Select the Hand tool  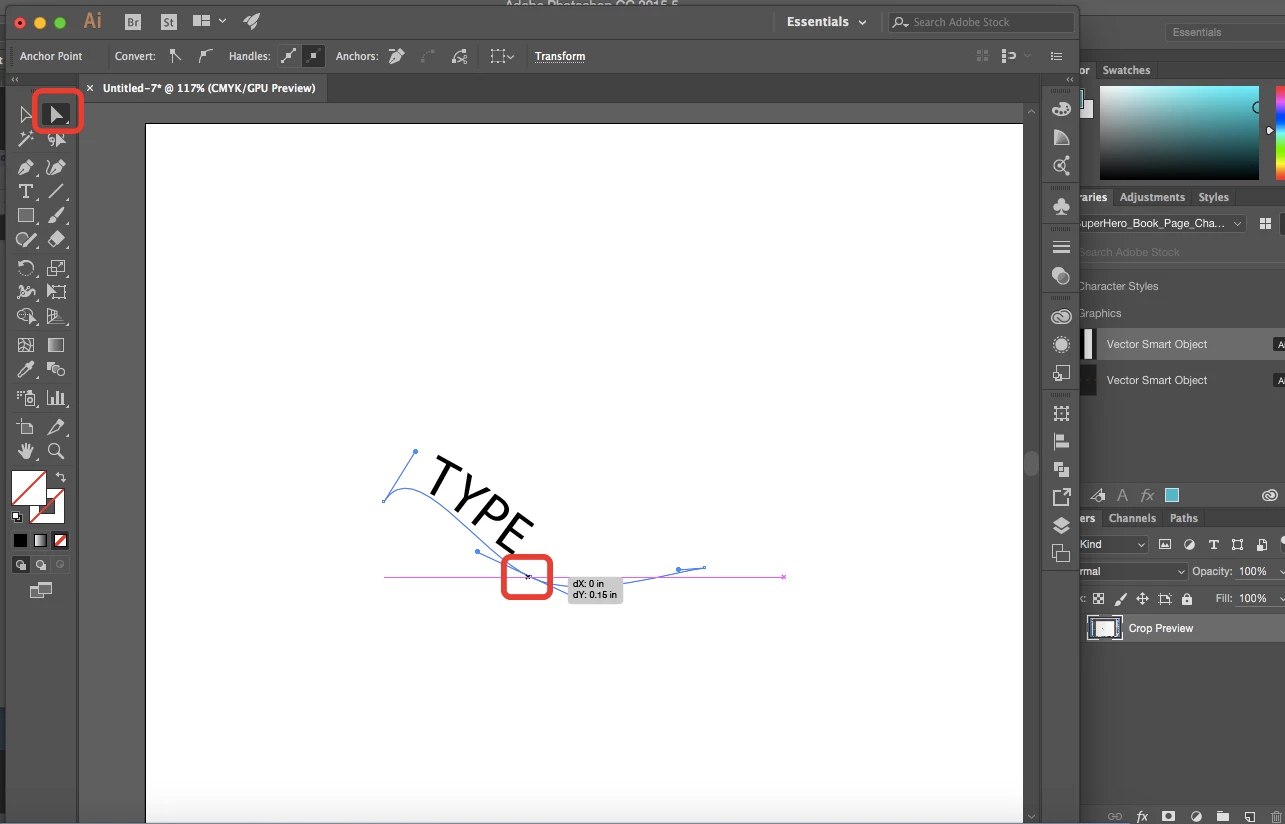[x=27, y=451]
